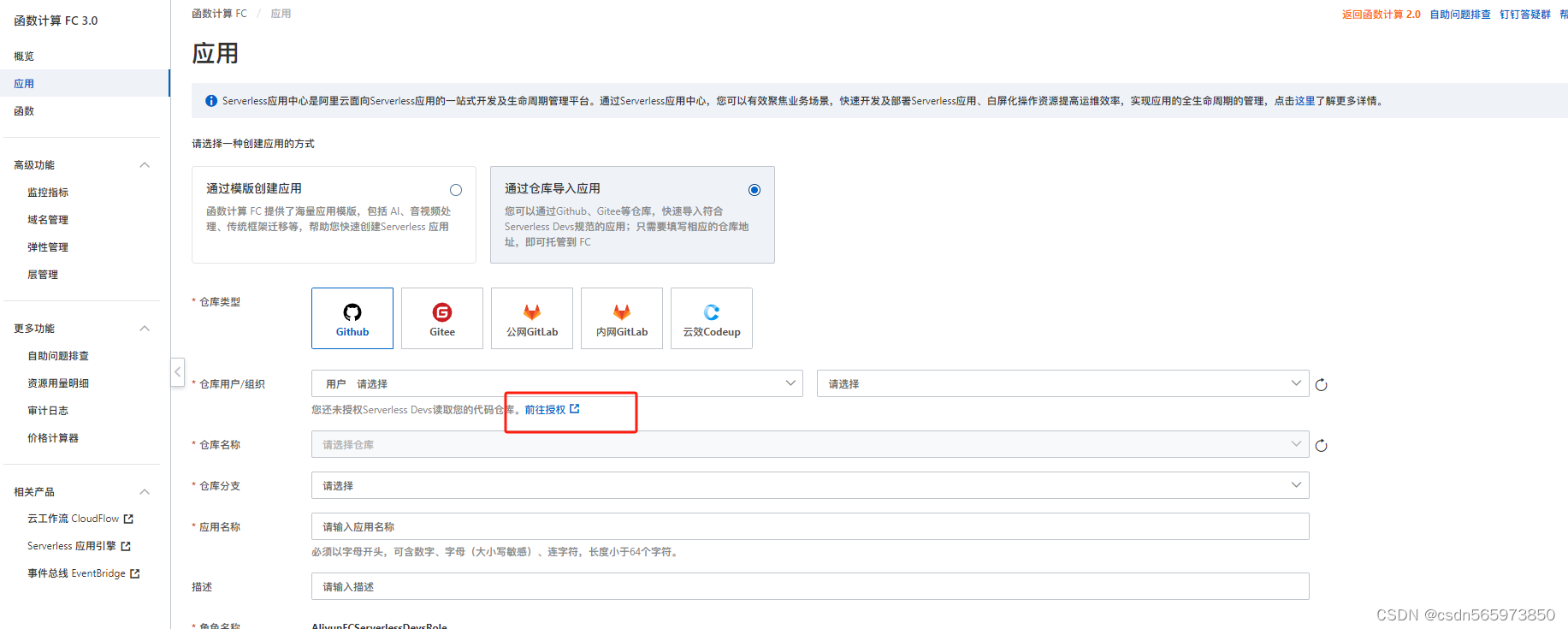Collapse the 高级功能 section
This screenshot has height=629, width=1568.
point(145,165)
